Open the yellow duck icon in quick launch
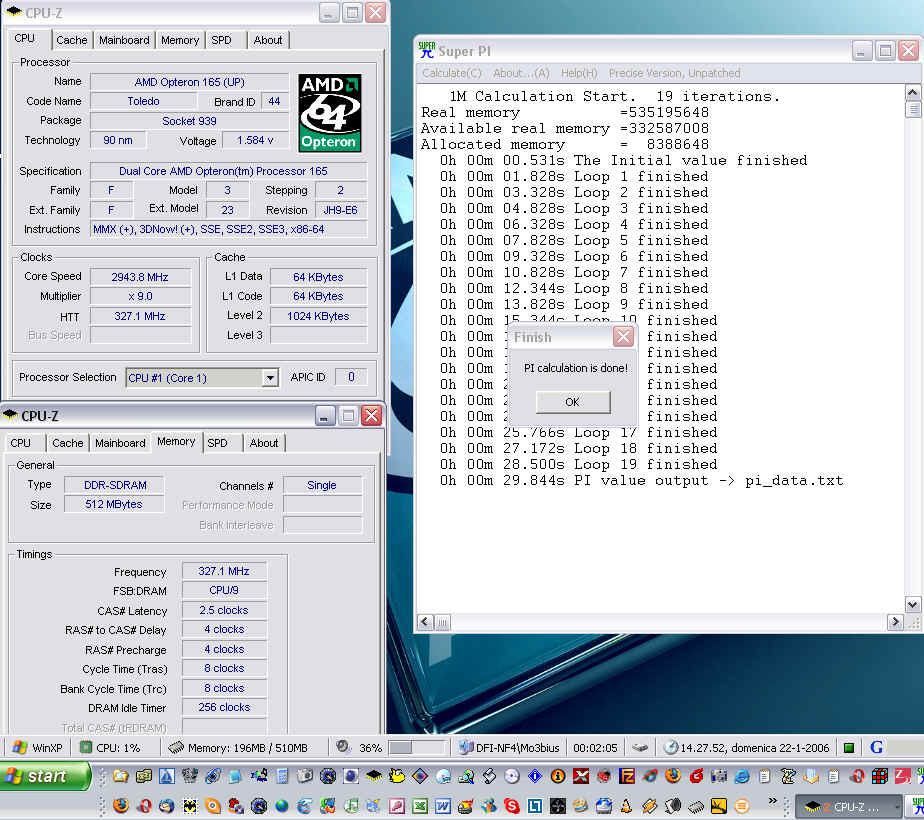924x820 pixels. (x=397, y=776)
